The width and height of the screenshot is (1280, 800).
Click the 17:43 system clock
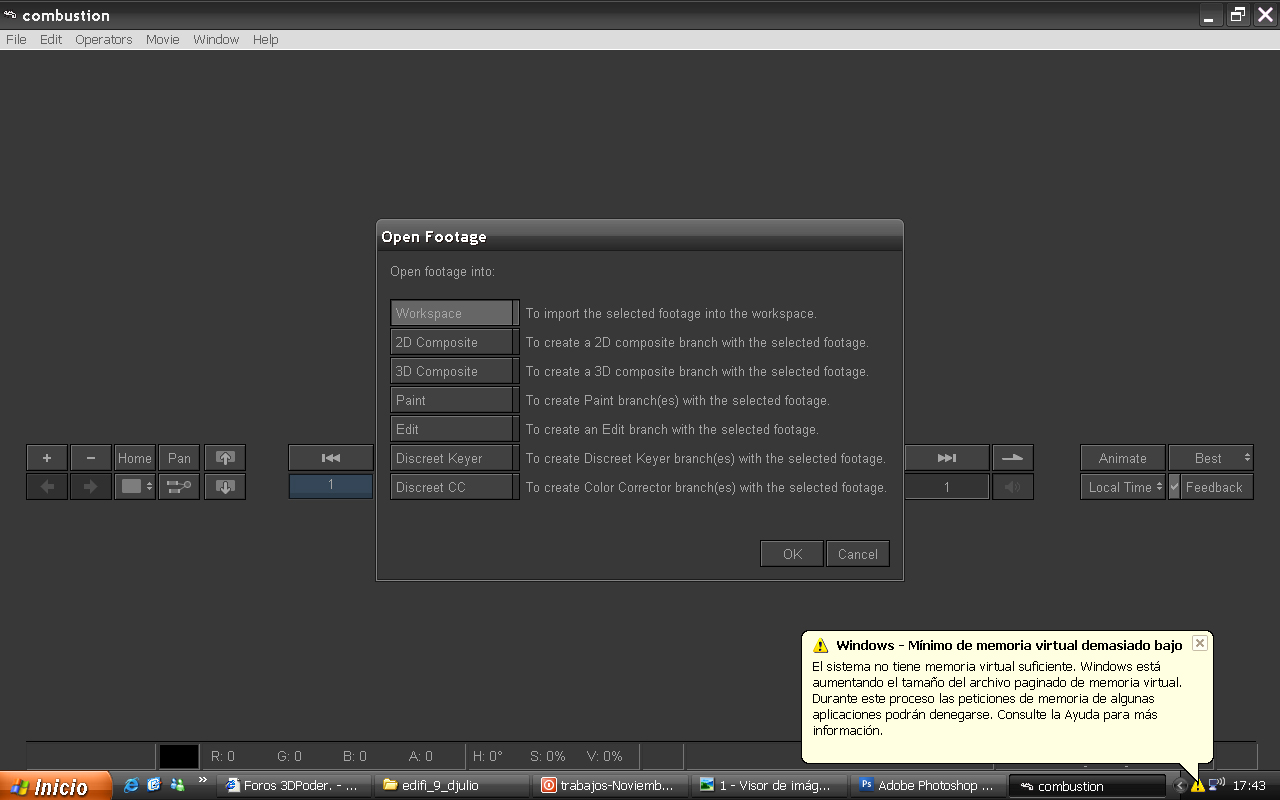(1249, 786)
